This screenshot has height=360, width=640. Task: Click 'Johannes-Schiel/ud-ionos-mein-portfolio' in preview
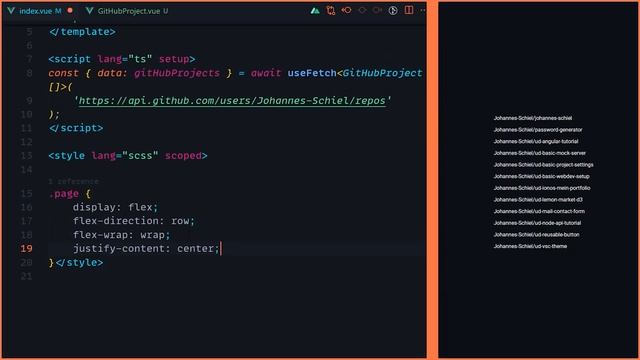542,188
